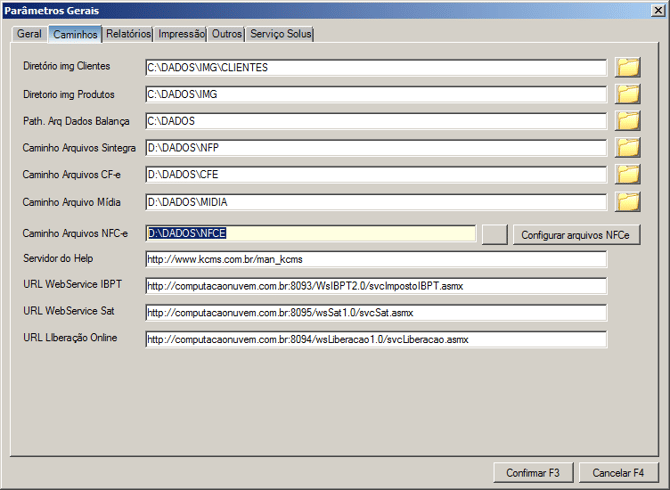Go to the Outros tab

227,34
